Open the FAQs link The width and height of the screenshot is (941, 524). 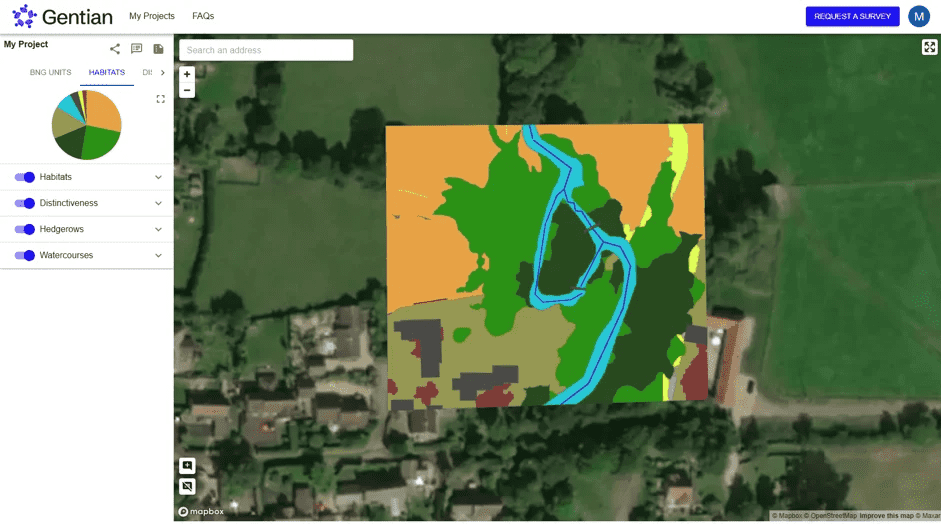click(203, 16)
